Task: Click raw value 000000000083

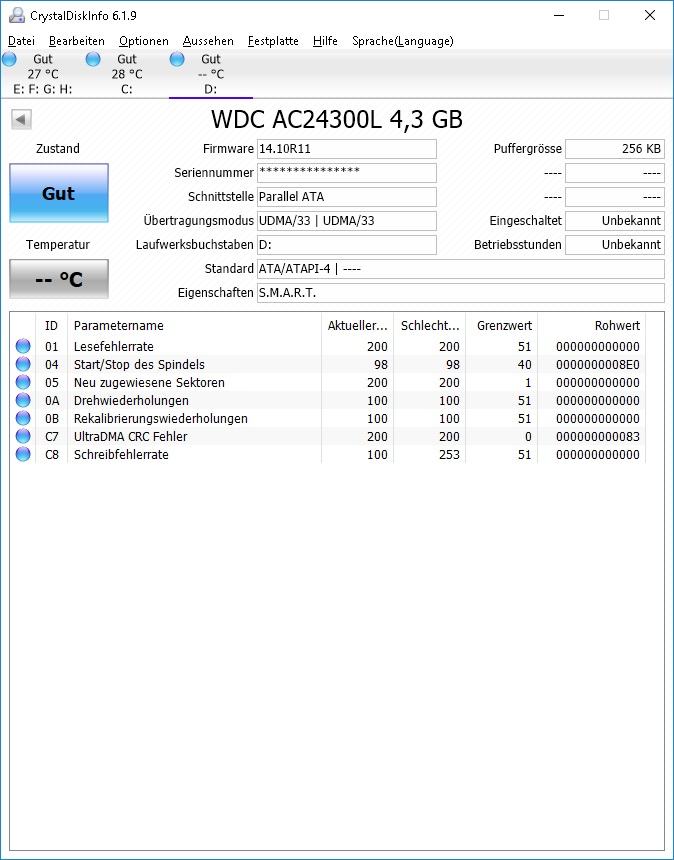Action: point(598,437)
